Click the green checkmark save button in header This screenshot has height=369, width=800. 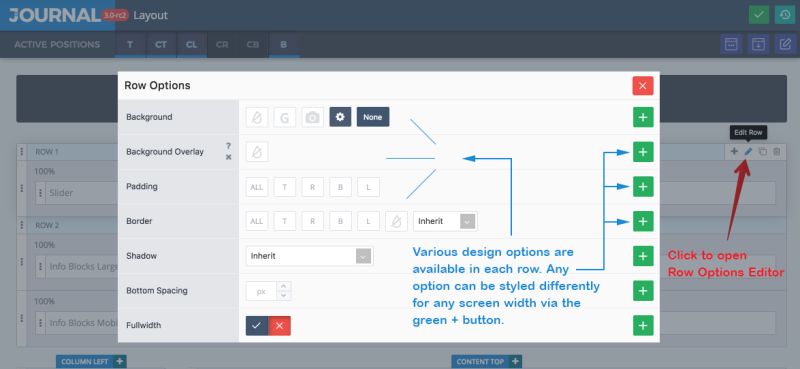[759, 15]
